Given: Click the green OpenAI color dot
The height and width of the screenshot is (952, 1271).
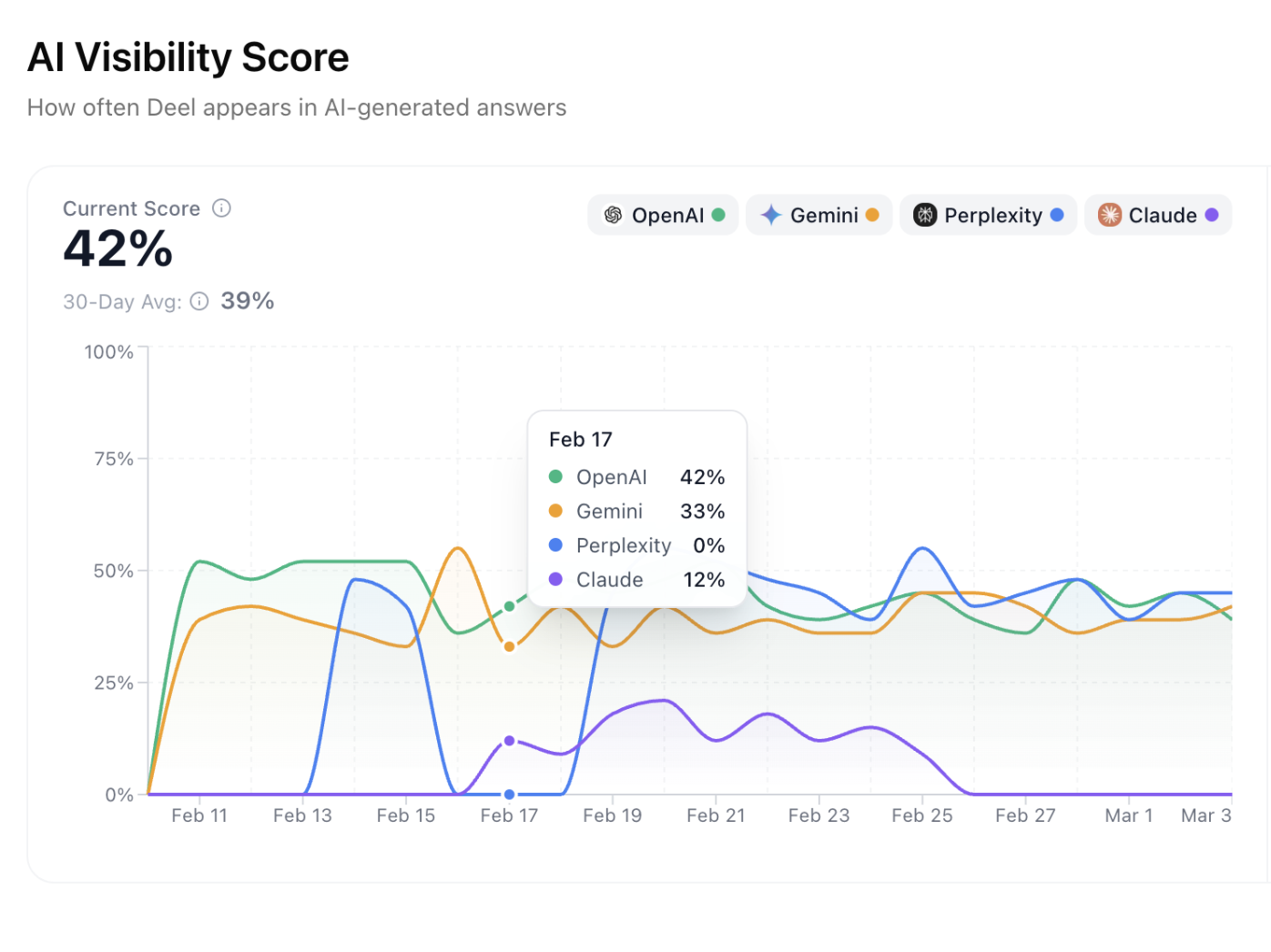Looking at the screenshot, I should coord(718,216).
